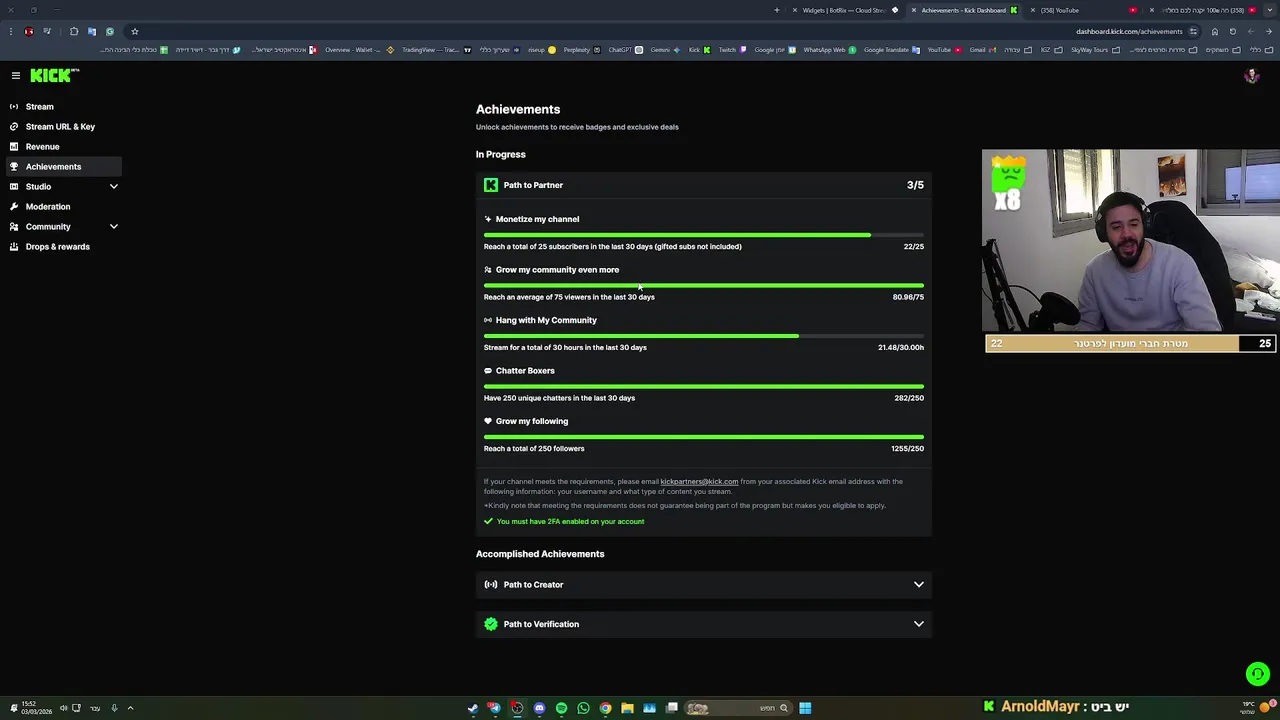Click Monetize my channel progress bar

704,235
